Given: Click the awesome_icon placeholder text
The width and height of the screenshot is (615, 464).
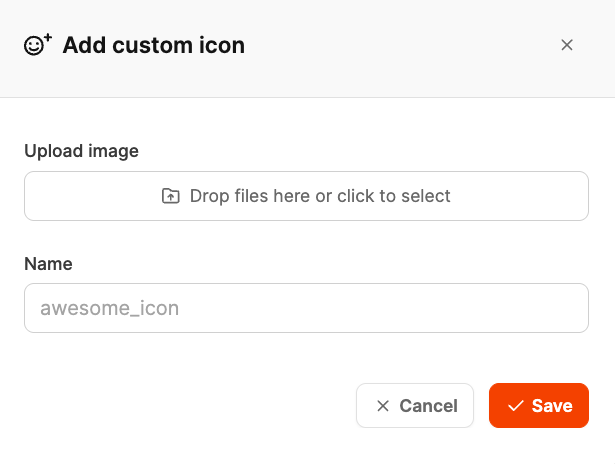Looking at the screenshot, I should [109, 309].
